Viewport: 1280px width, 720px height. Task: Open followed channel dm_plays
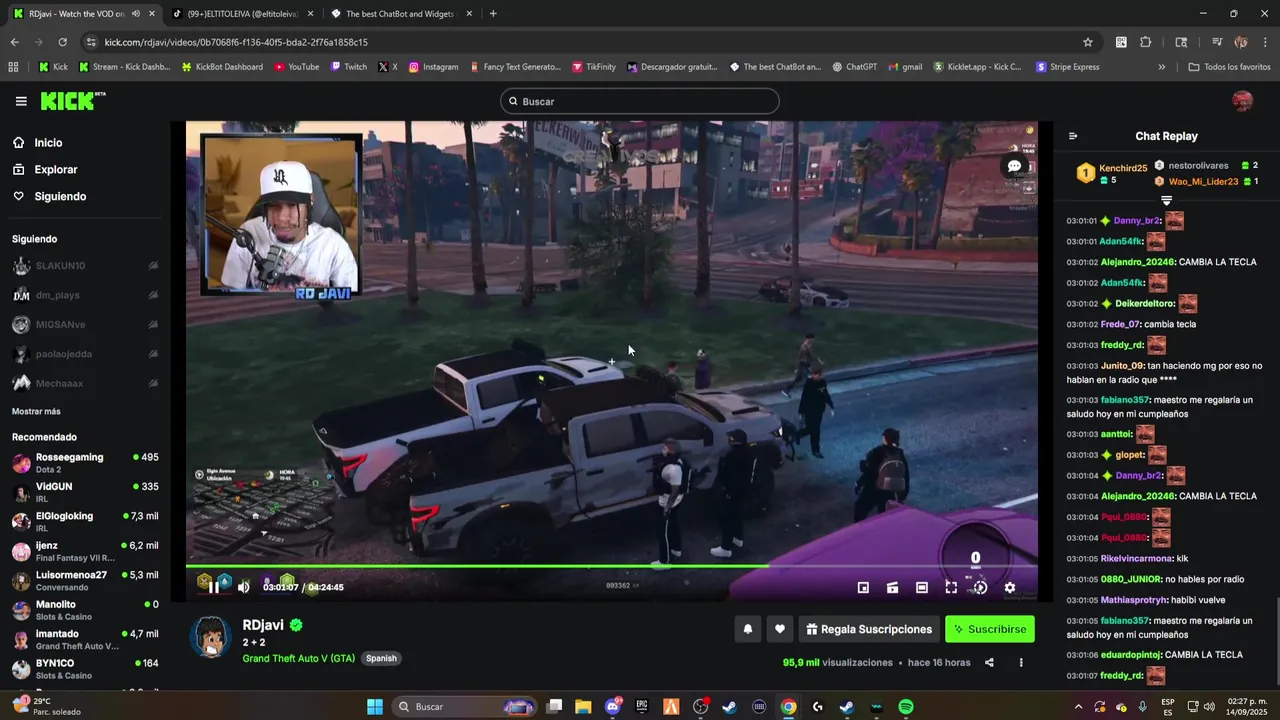pos(85,295)
